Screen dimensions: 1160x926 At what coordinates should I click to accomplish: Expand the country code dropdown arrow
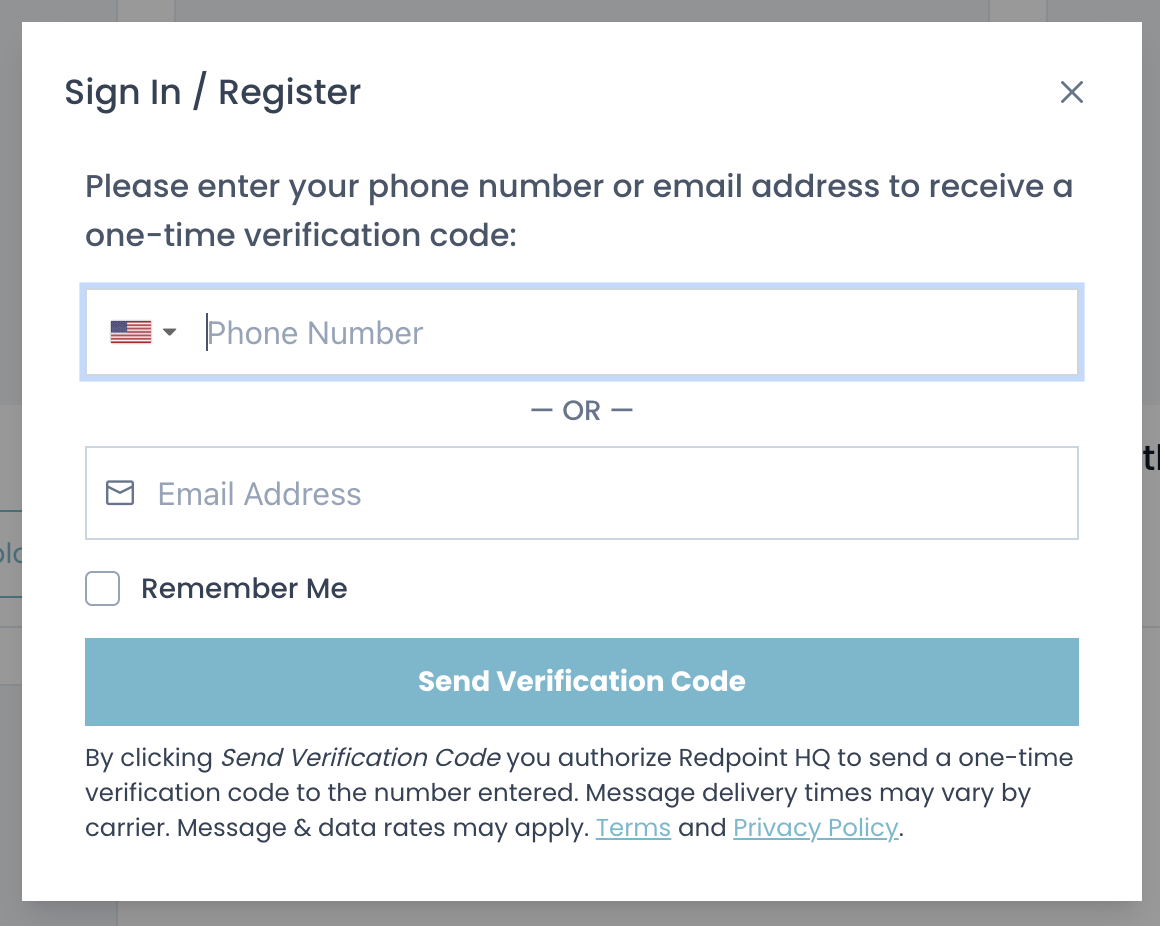click(169, 332)
